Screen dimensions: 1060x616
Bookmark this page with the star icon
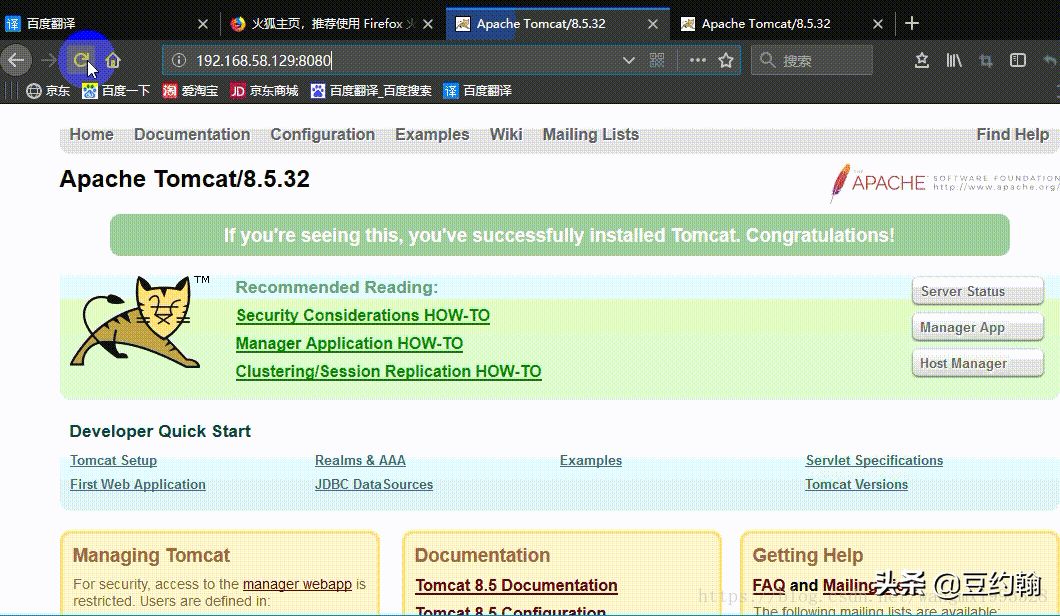point(726,60)
